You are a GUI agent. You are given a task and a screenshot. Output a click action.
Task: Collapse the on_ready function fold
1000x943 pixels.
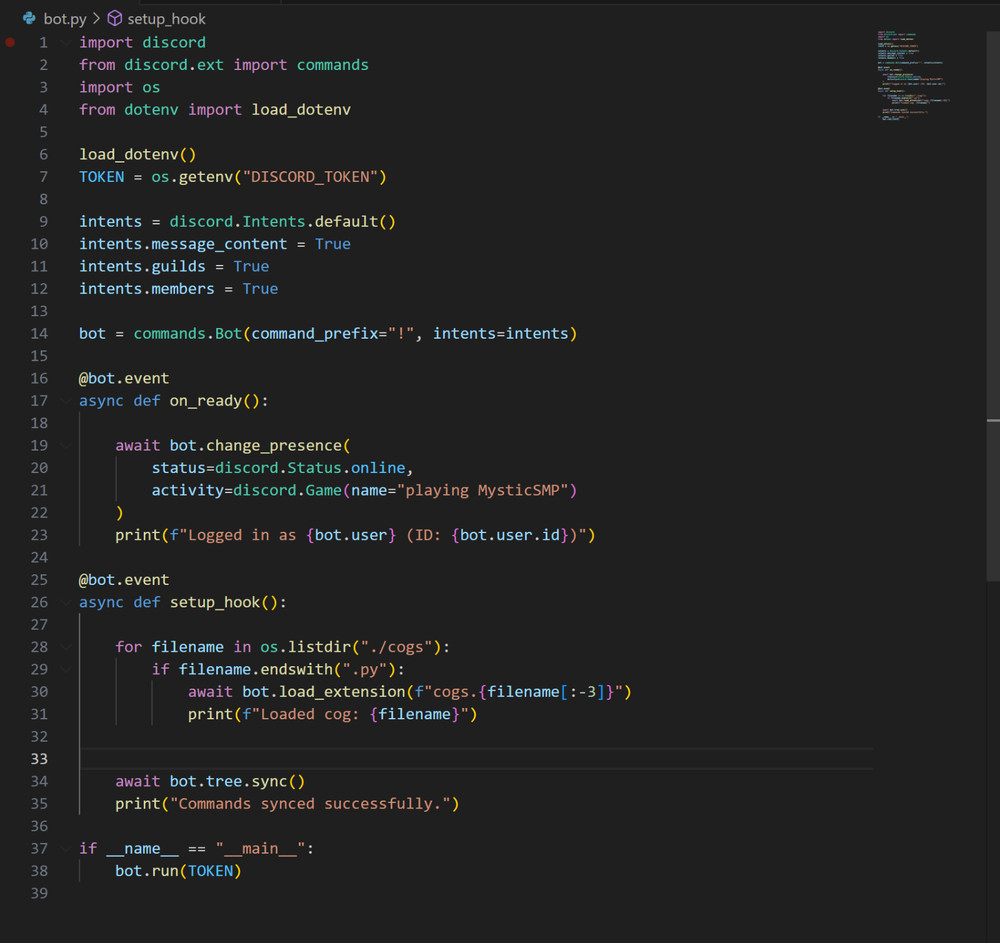point(64,400)
